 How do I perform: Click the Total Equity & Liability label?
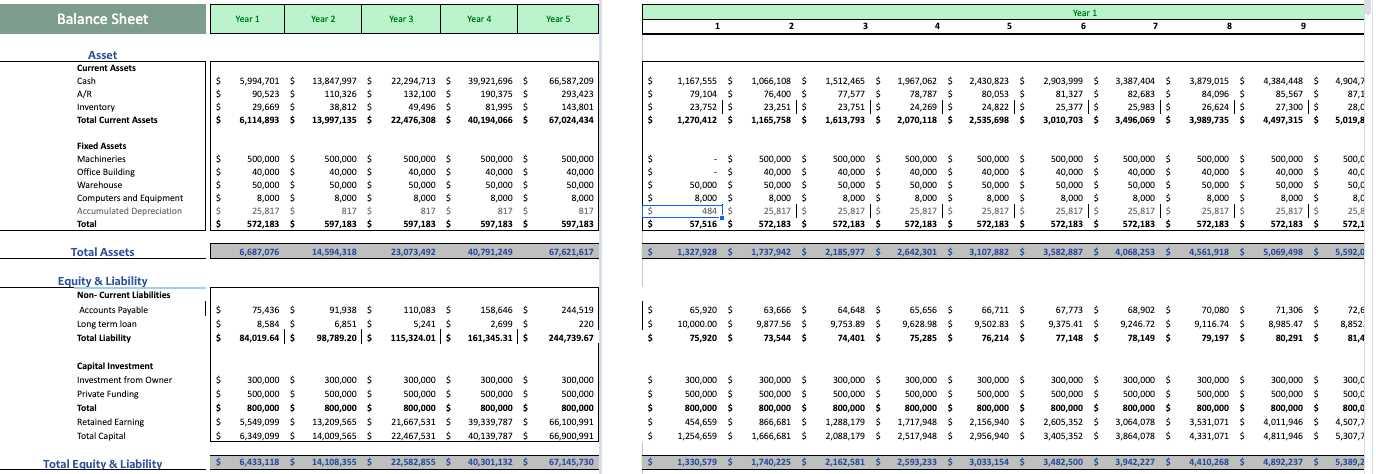pyautogui.click(x=103, y=464)
